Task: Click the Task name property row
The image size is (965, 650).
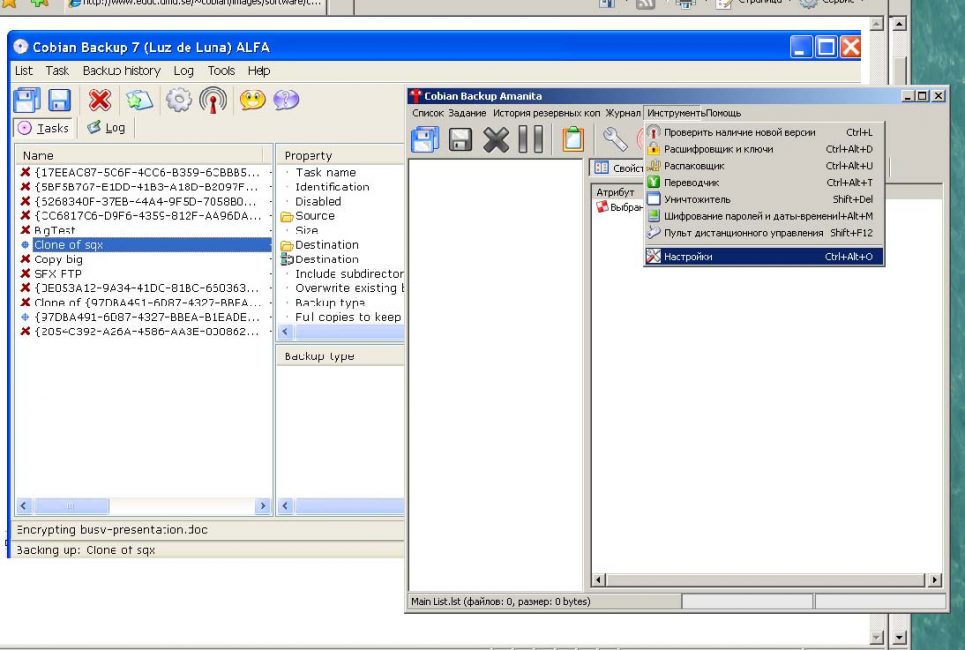Action: coord(341,172)
